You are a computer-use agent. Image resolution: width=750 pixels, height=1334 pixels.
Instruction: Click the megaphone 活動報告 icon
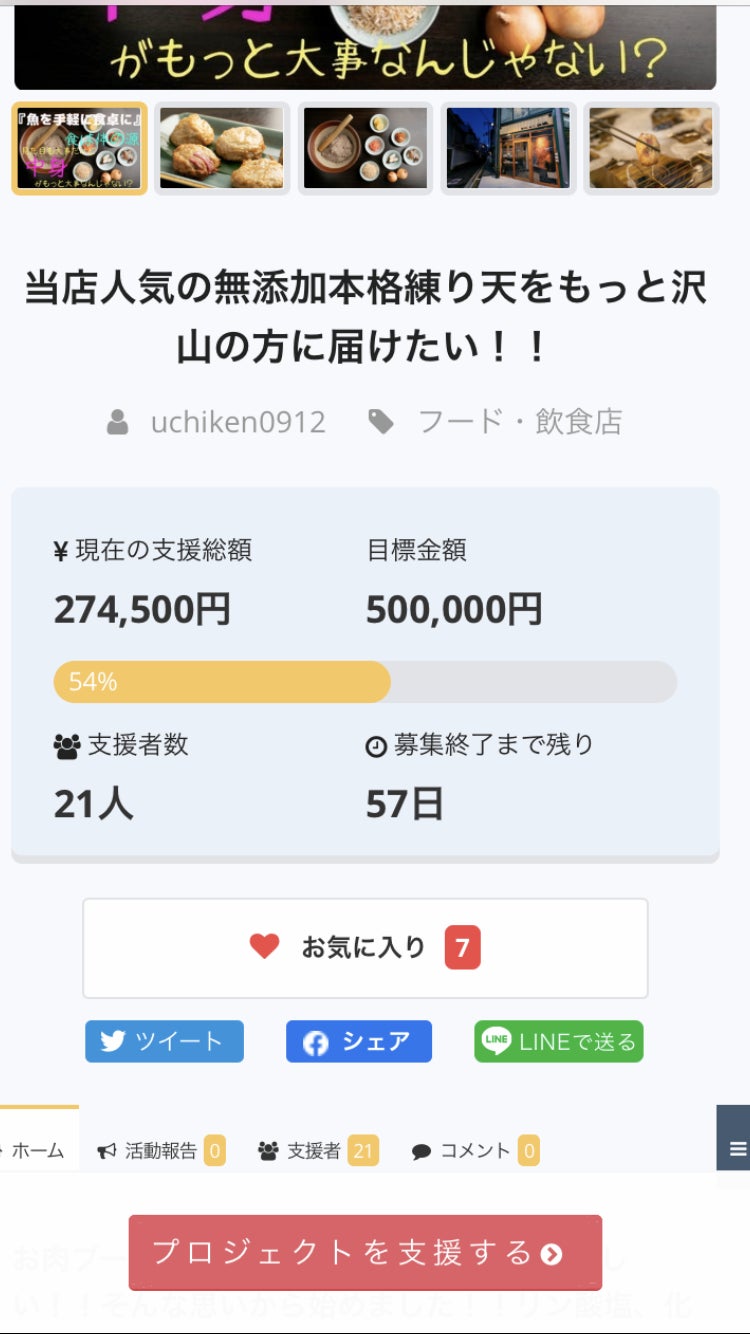[x=107, y=1151]
